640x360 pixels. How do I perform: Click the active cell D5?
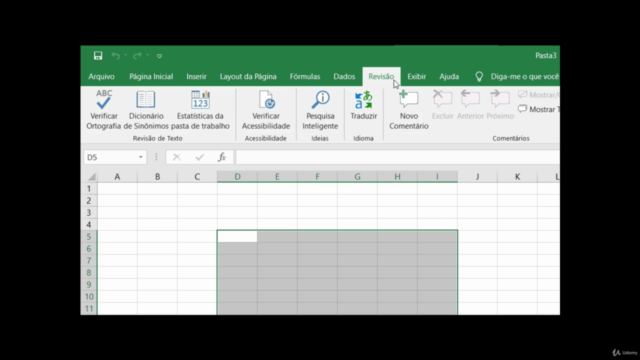click(237, 237)
